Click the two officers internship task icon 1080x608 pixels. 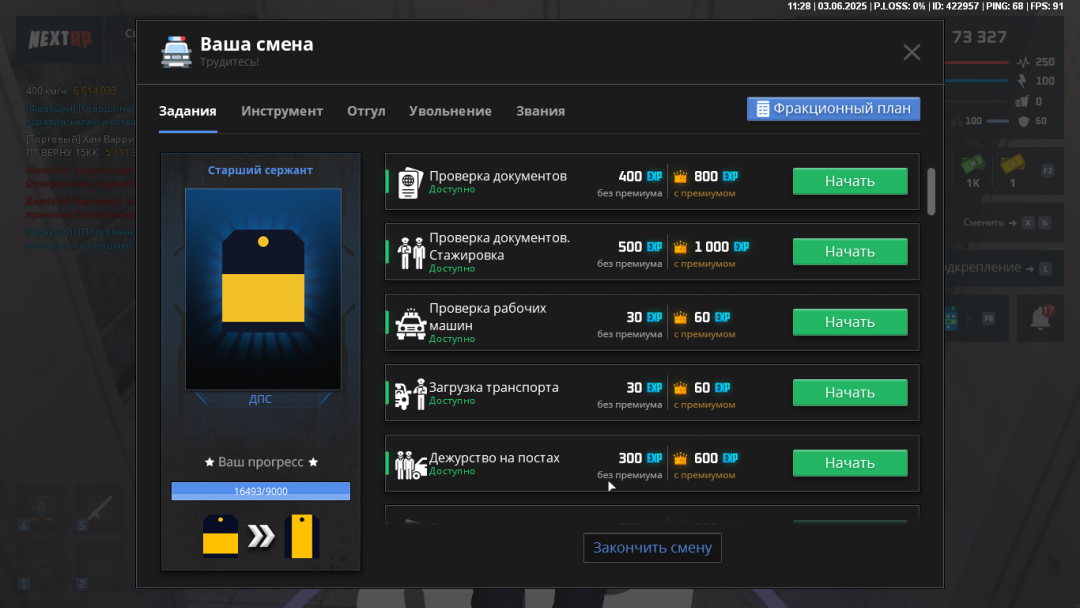point(411,253)
